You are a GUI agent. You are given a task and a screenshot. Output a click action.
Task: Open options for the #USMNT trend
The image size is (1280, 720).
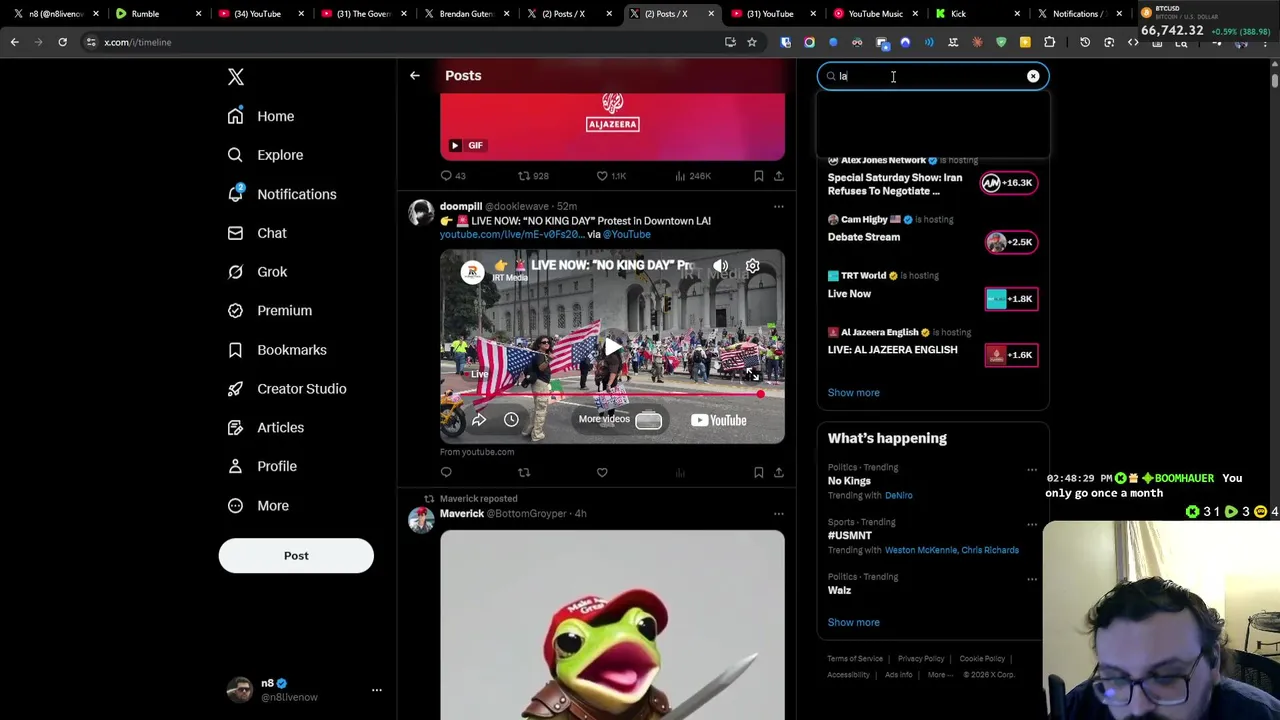1032,525
